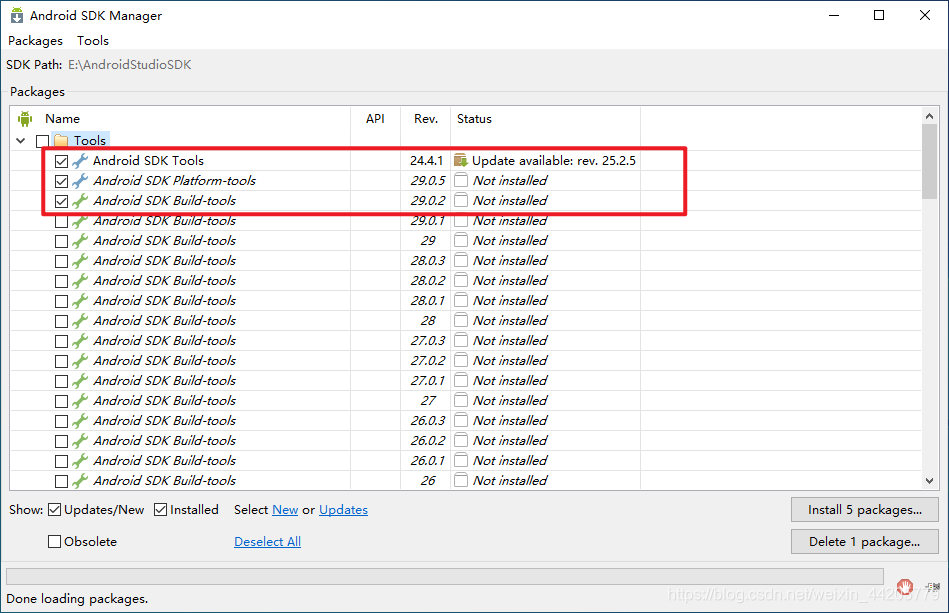Click the wrench icon for Build-tools 26.0.3

click(80, 421)
